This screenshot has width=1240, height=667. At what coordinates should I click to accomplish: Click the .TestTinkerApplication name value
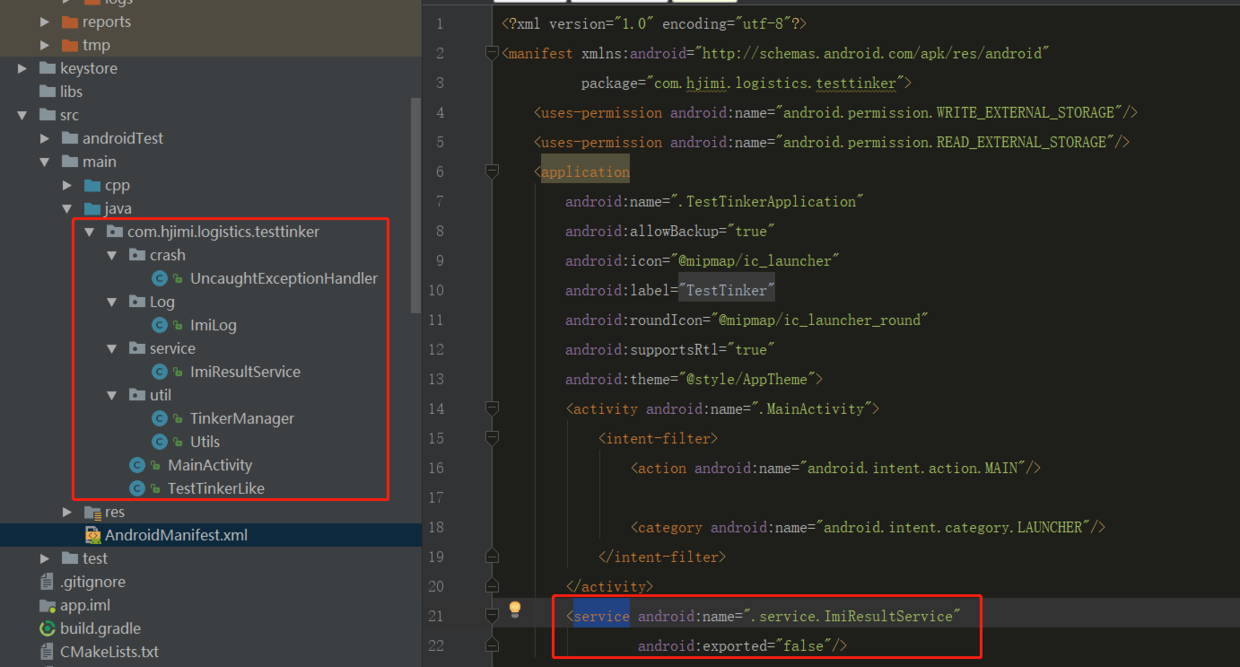click(x=767, y=201)
